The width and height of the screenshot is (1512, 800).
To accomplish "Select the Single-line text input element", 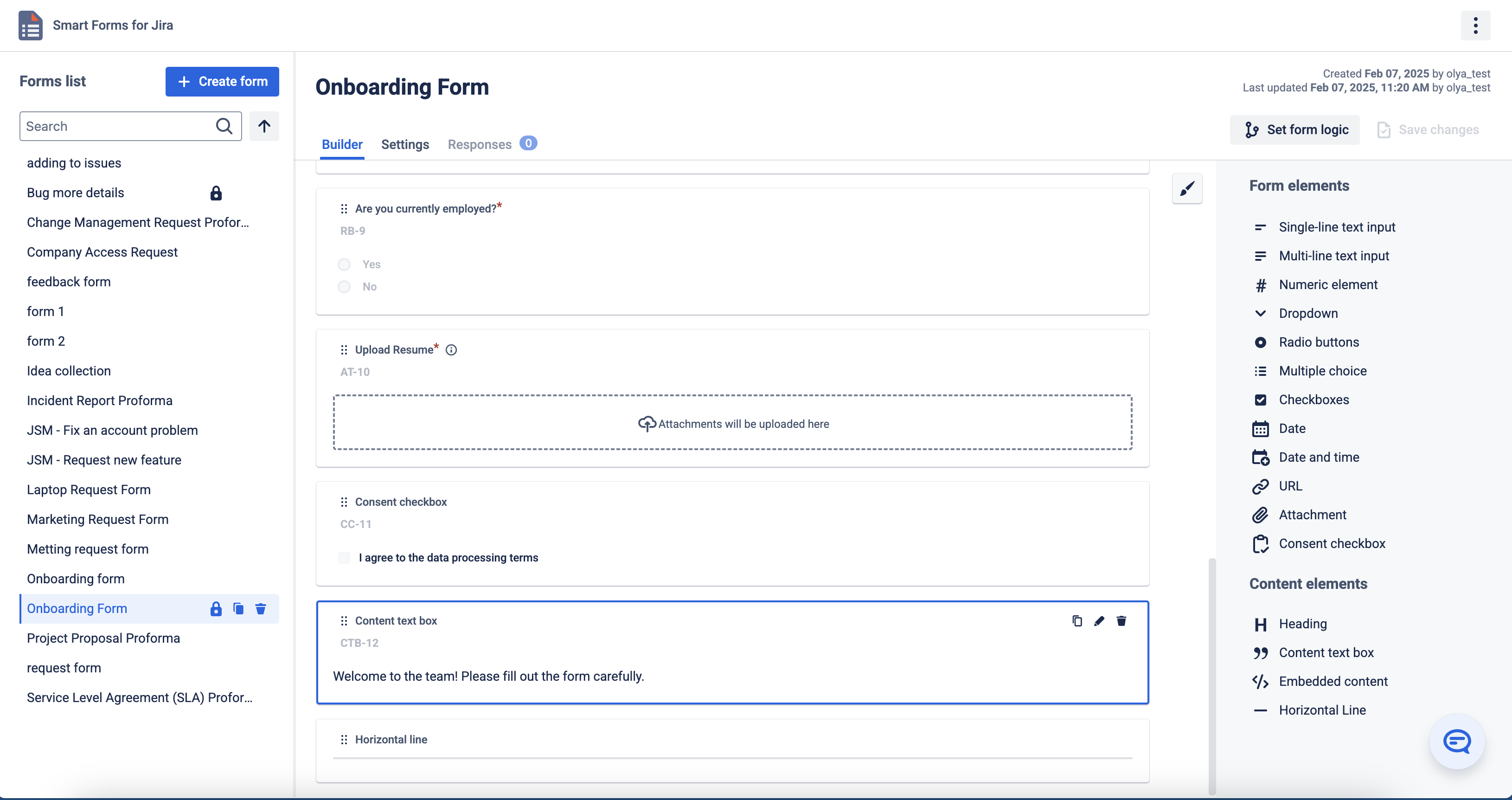I will [1338, 227].
